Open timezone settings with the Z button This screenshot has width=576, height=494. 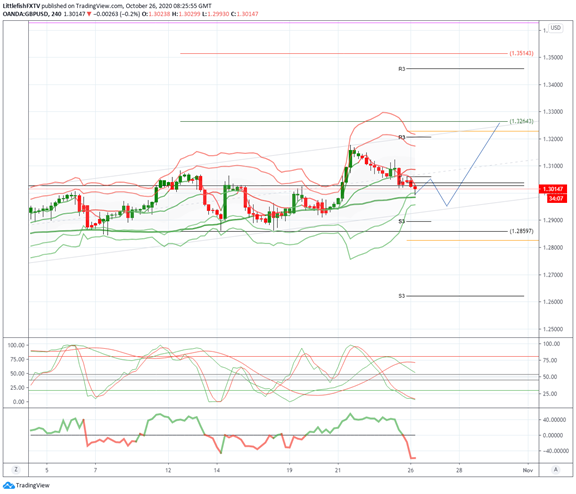click(16, 470)
